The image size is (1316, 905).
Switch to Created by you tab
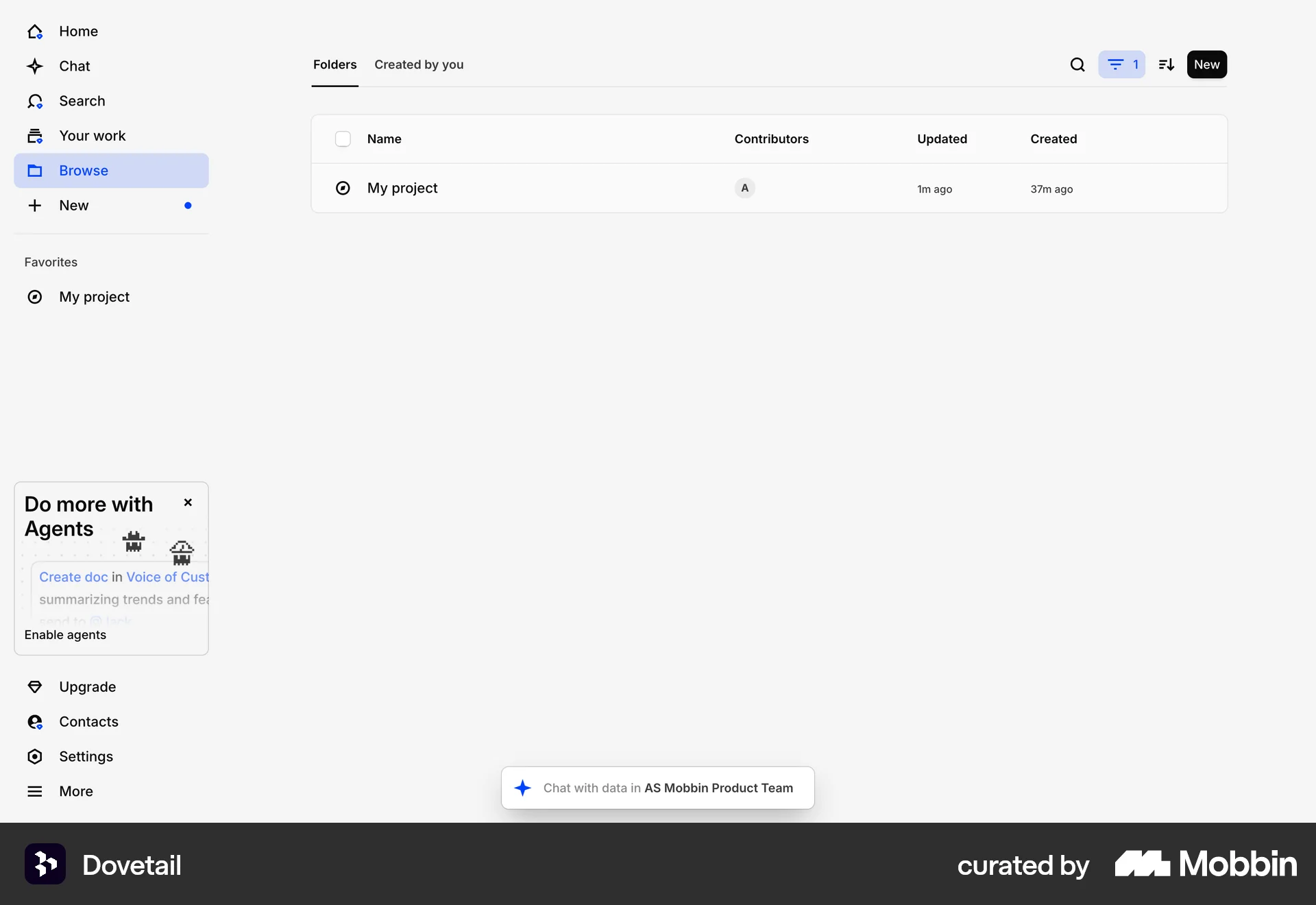(x=419, y=64)
